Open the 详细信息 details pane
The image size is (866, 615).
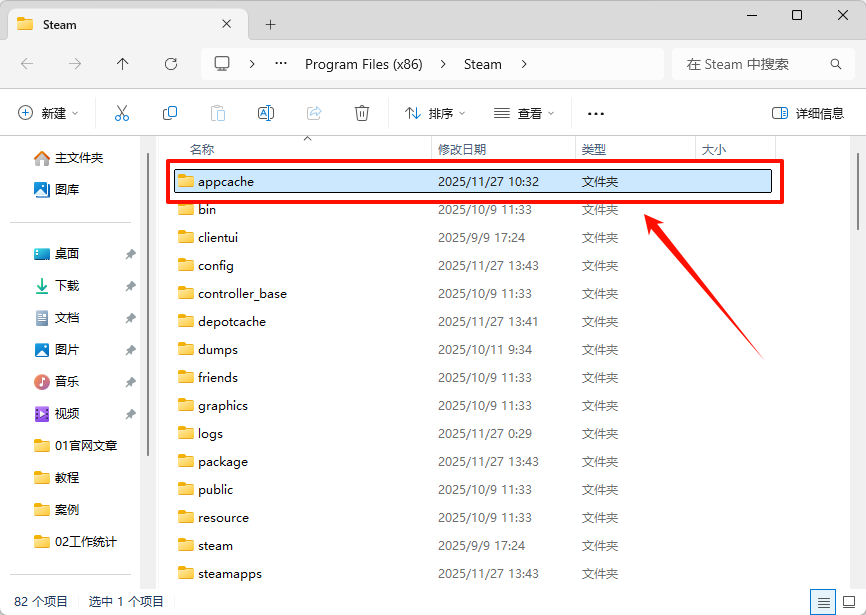tap(806, 113)
